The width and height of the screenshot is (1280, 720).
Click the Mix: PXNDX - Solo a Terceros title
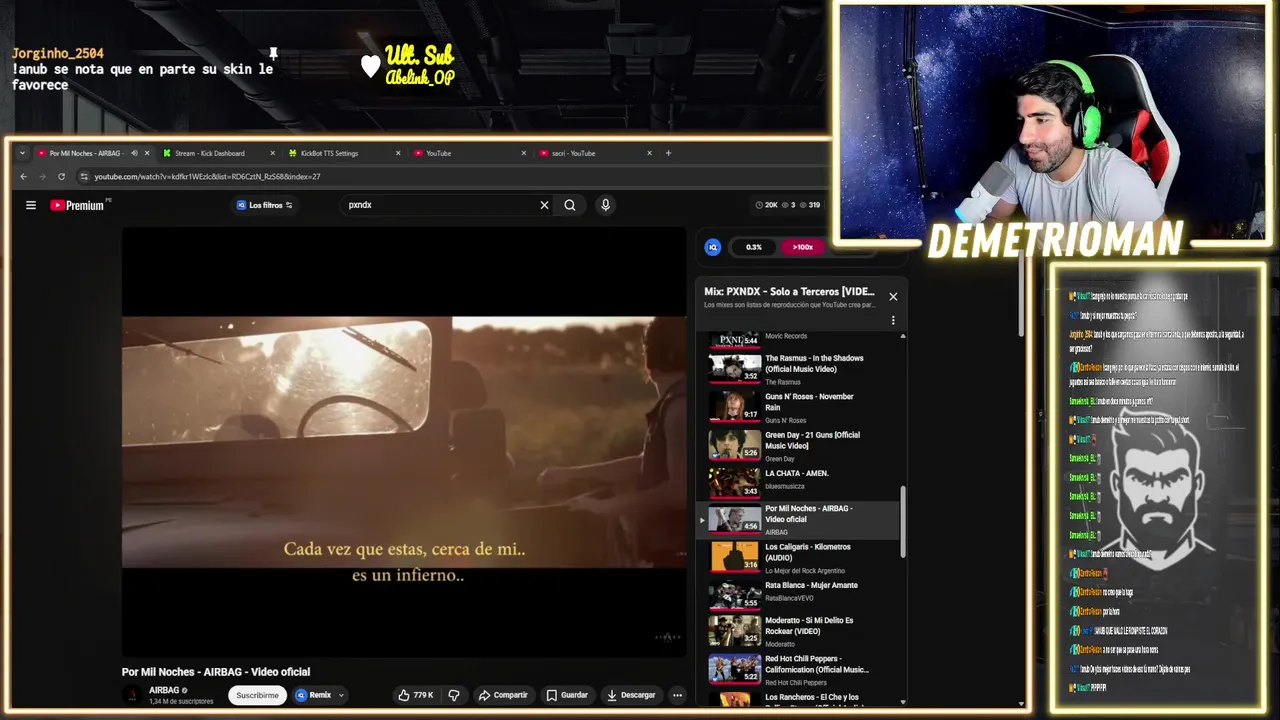coord(789,292)
